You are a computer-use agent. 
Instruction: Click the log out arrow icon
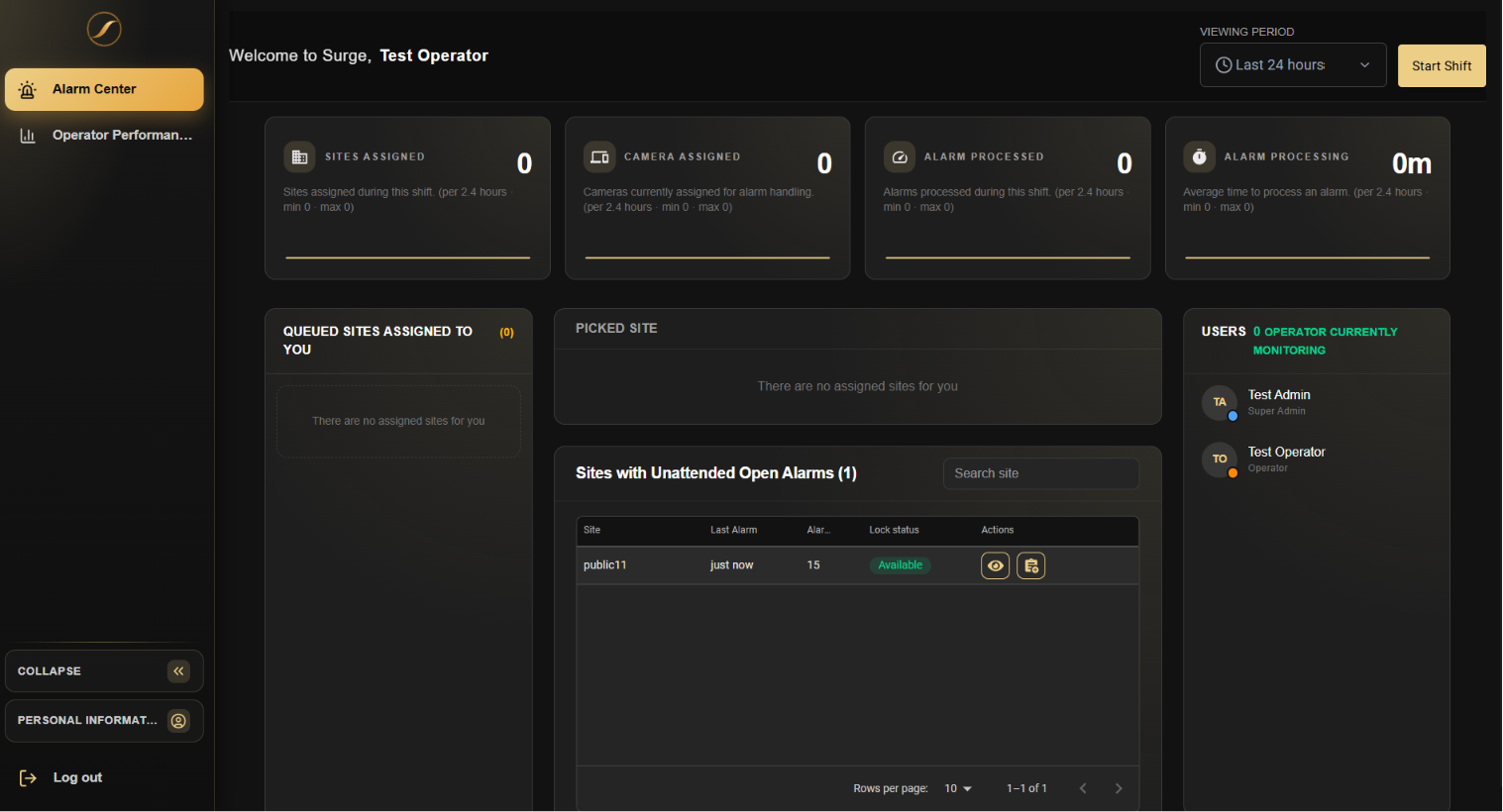[28, 778]
